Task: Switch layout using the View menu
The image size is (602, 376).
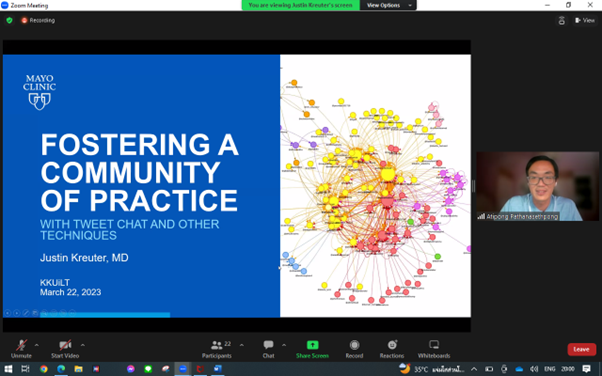Action: [x=585, y=20]
